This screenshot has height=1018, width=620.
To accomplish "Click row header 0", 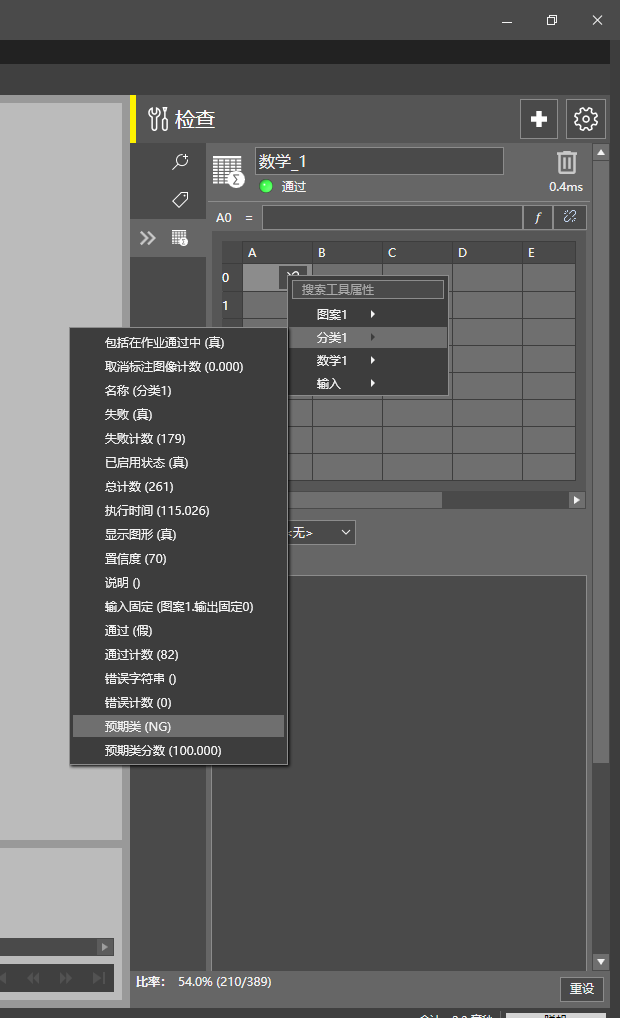I will tap(232, 277).
